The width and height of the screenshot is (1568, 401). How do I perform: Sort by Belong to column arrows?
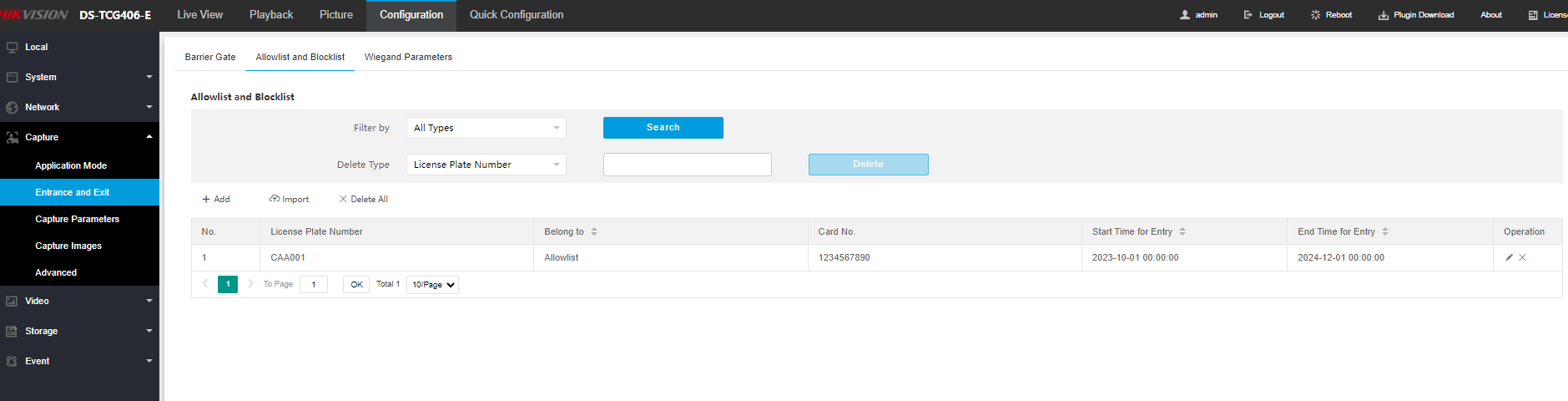[594, 231]
